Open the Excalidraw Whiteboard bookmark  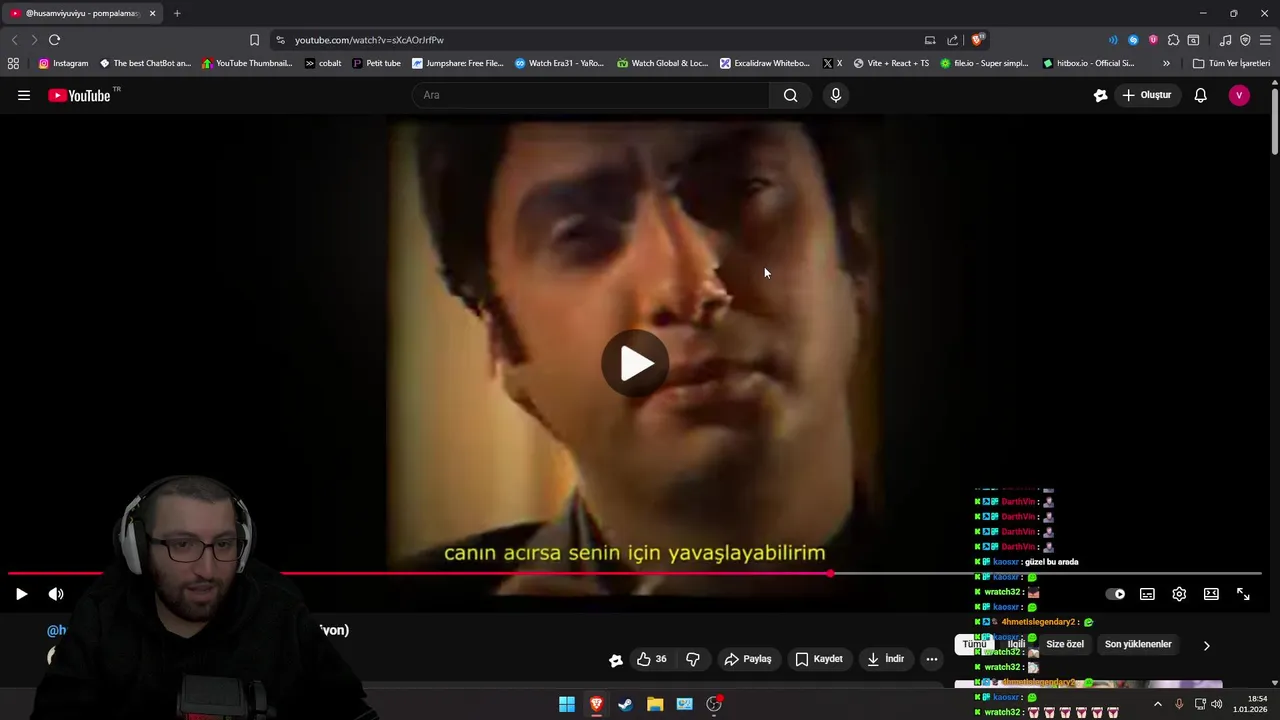coord(765,63)
